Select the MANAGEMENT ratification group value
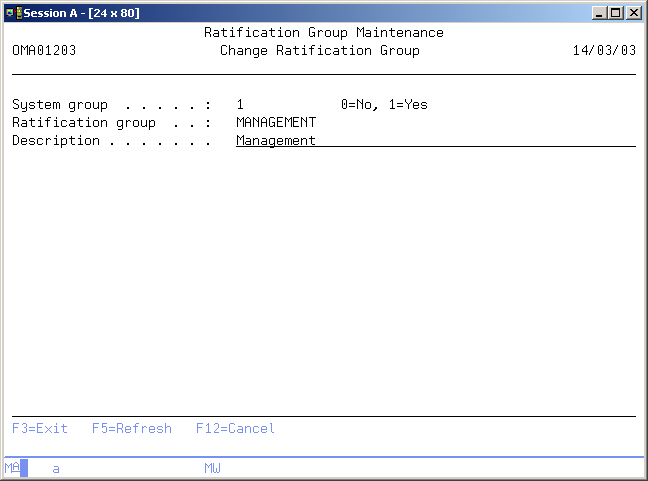 click(x=276, y=123)
